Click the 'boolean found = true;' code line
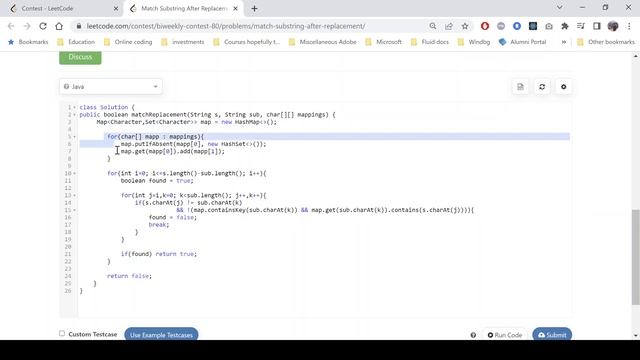The height and width of the screenshot is (360, 640). point(157,181)
